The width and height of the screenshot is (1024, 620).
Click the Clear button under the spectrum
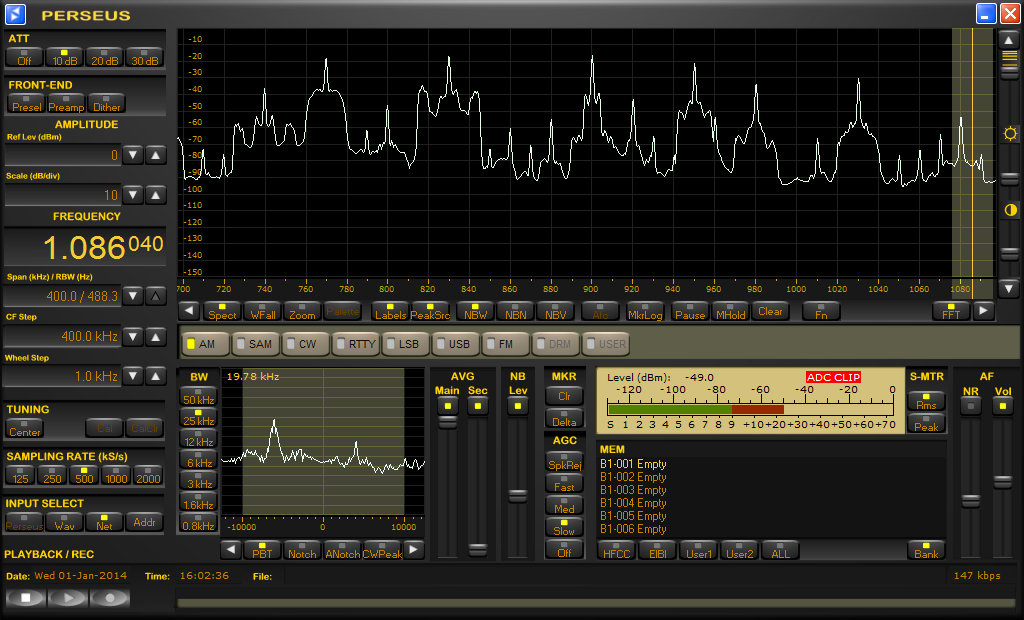(x=771, y=311)
